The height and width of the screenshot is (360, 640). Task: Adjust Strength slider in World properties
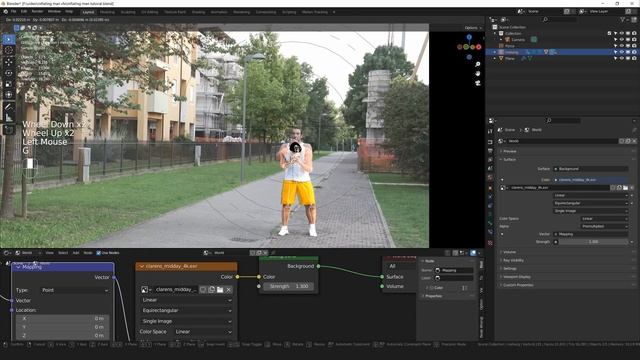pyautogui.click(x=593, y=242)
